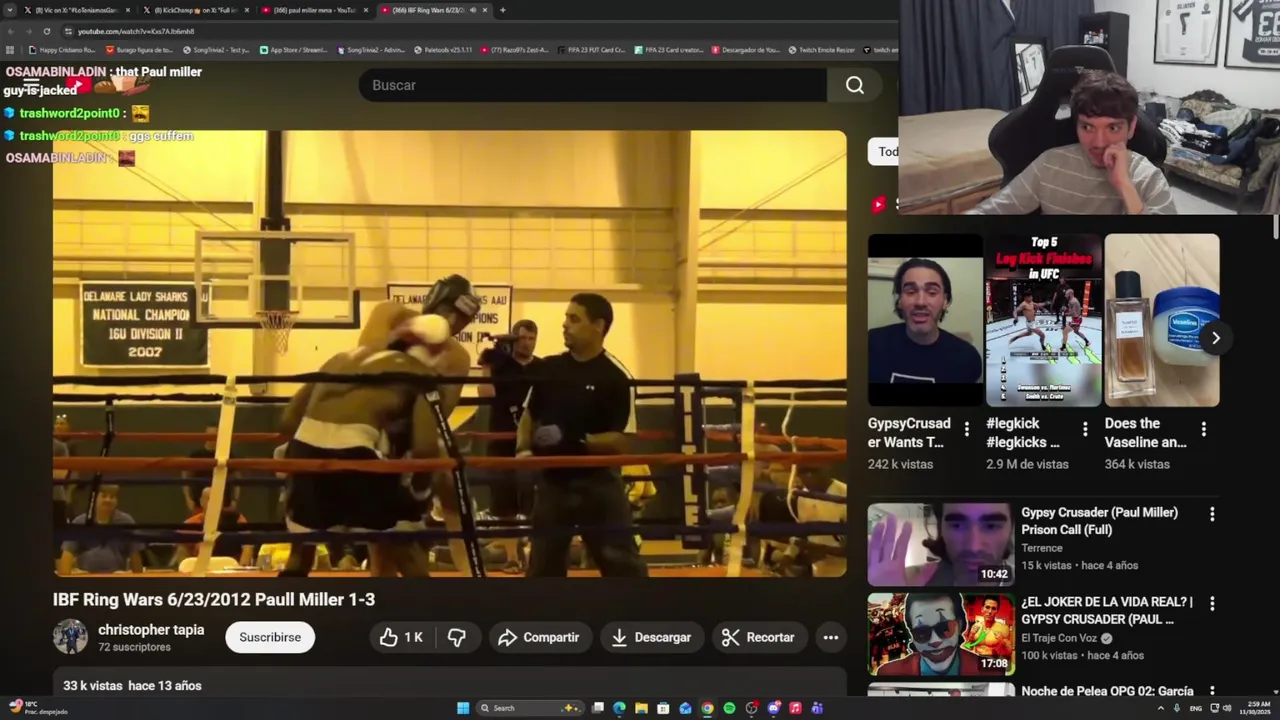Click Windows taskbar Search box
The image size is (1280, 720).
(x=529, y=708)
